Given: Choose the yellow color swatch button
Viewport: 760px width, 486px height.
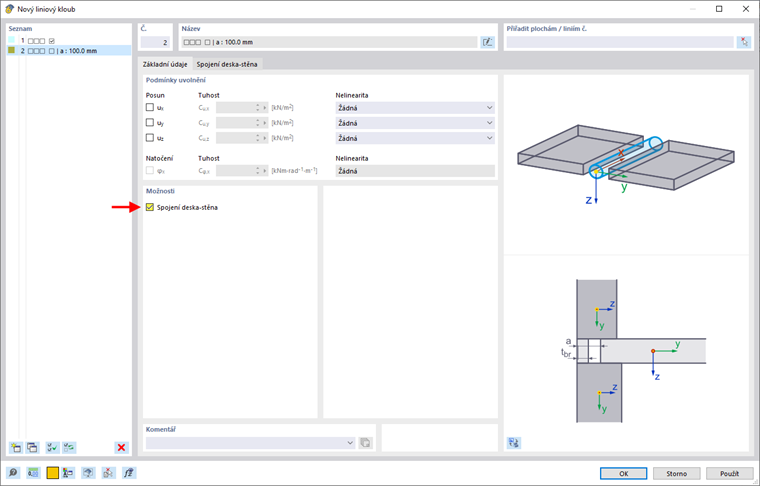Looking at the screenshot, I should 52,473.
